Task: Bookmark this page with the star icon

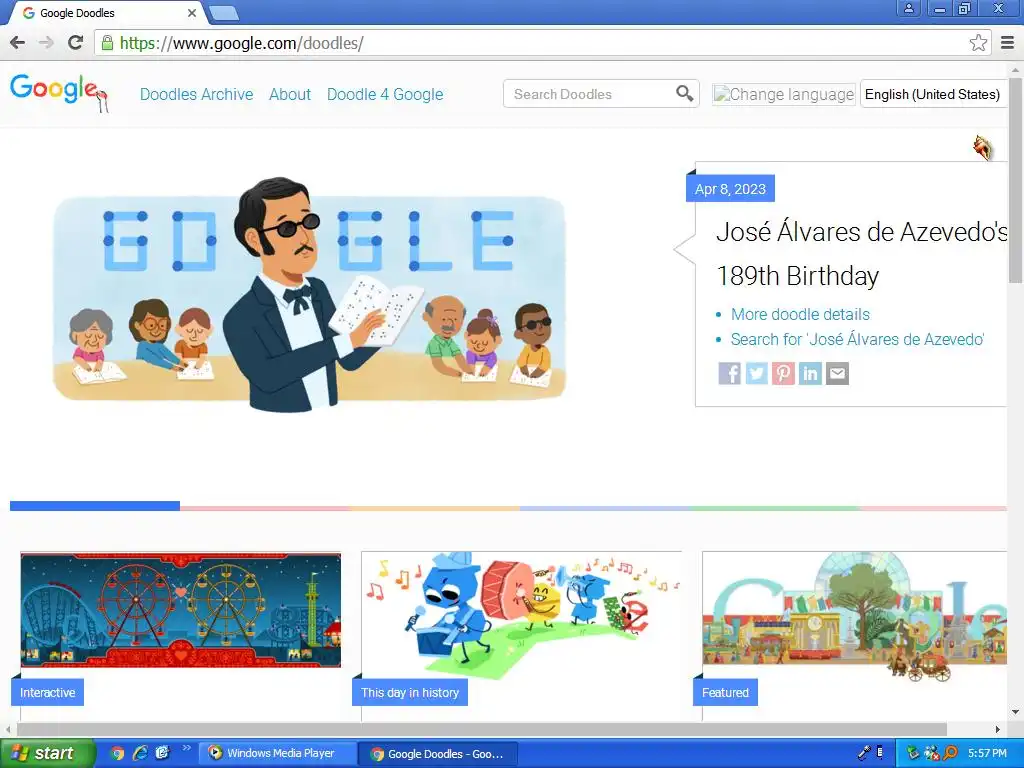Action: 978,43
